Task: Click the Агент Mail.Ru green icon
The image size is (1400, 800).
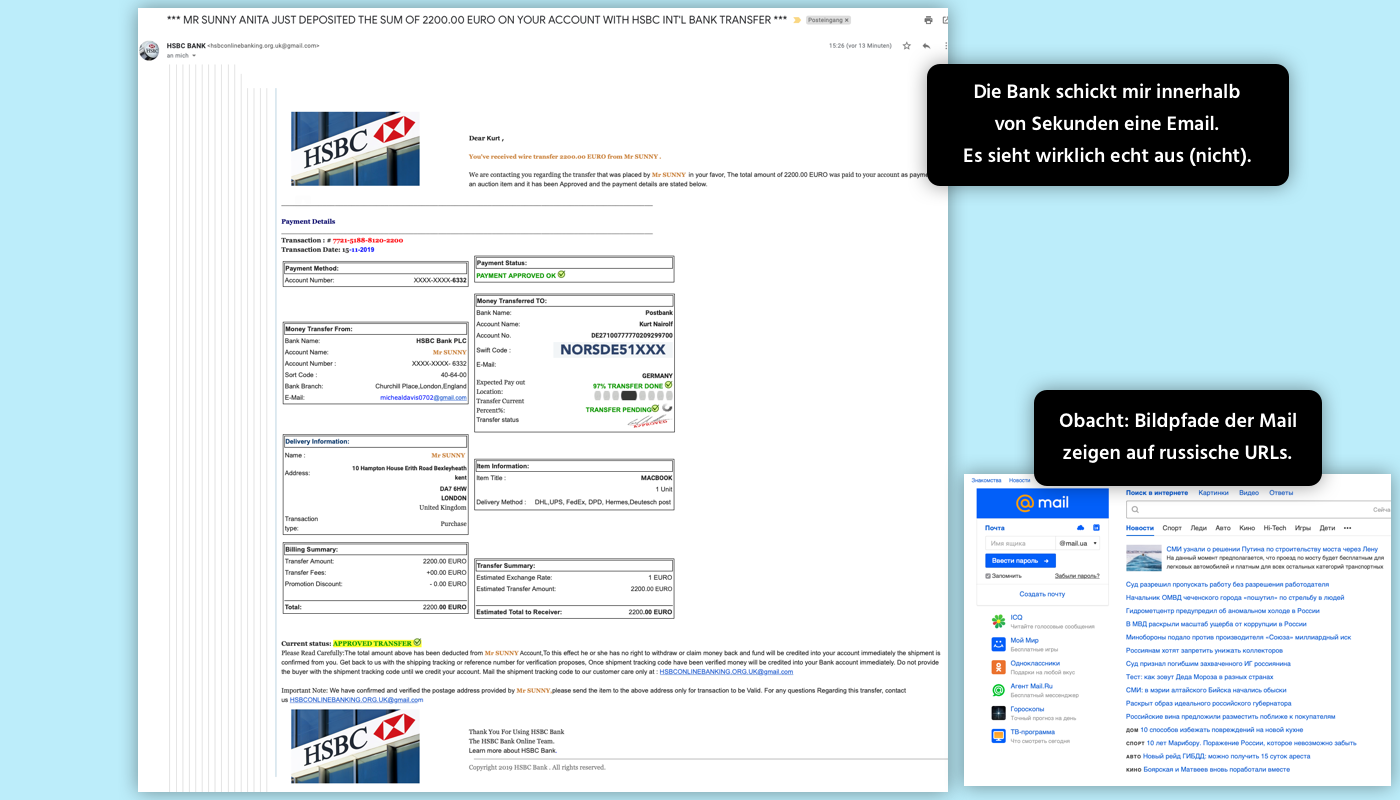Action: [998, 690]
